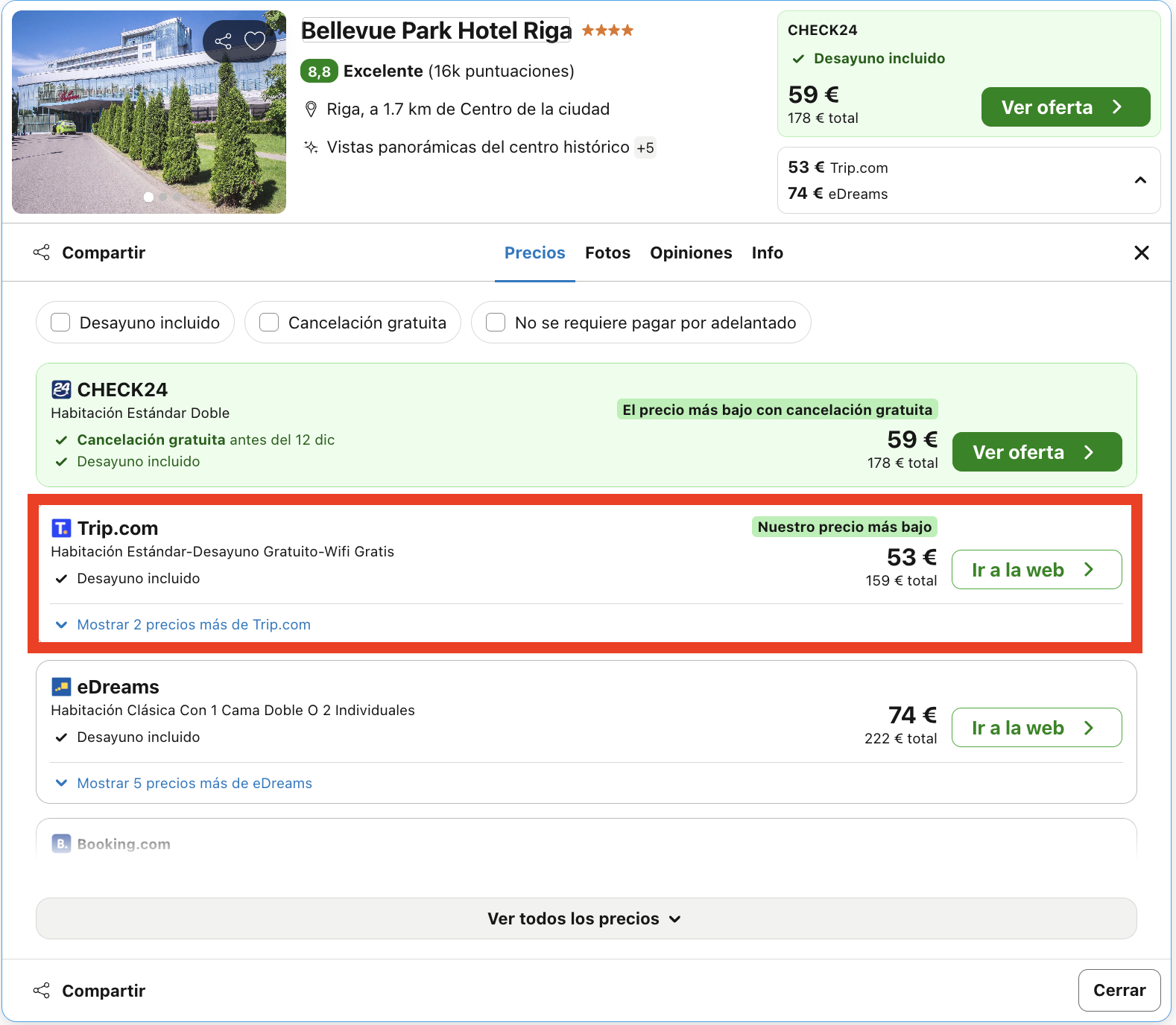Click the 8,8 rating badge
The height and width of the screenshot is (1025, 1176).
[319, 72]
